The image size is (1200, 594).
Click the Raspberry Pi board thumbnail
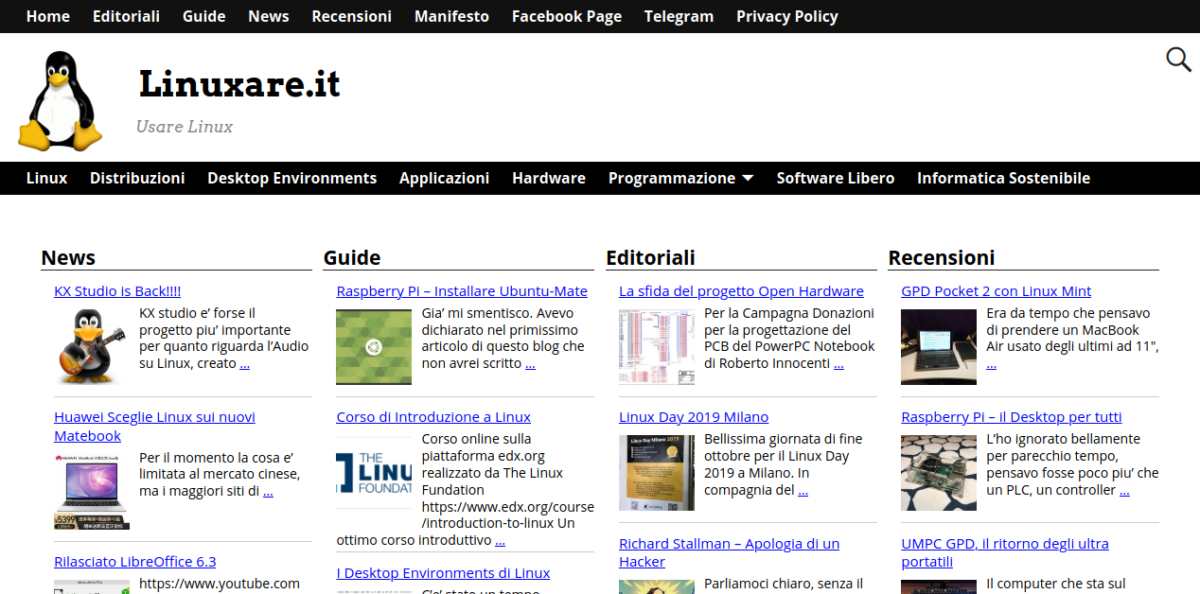(939, 472)
